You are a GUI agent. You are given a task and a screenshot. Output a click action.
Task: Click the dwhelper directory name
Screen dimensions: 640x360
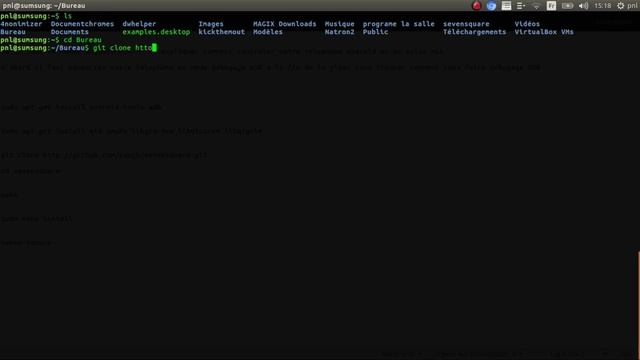[139, 24]
